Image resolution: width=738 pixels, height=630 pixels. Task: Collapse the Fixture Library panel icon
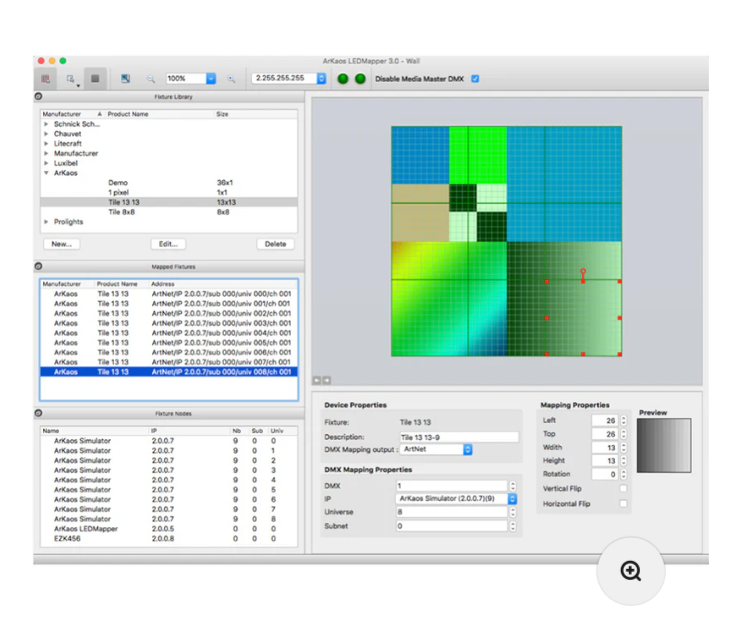(39, 97)
